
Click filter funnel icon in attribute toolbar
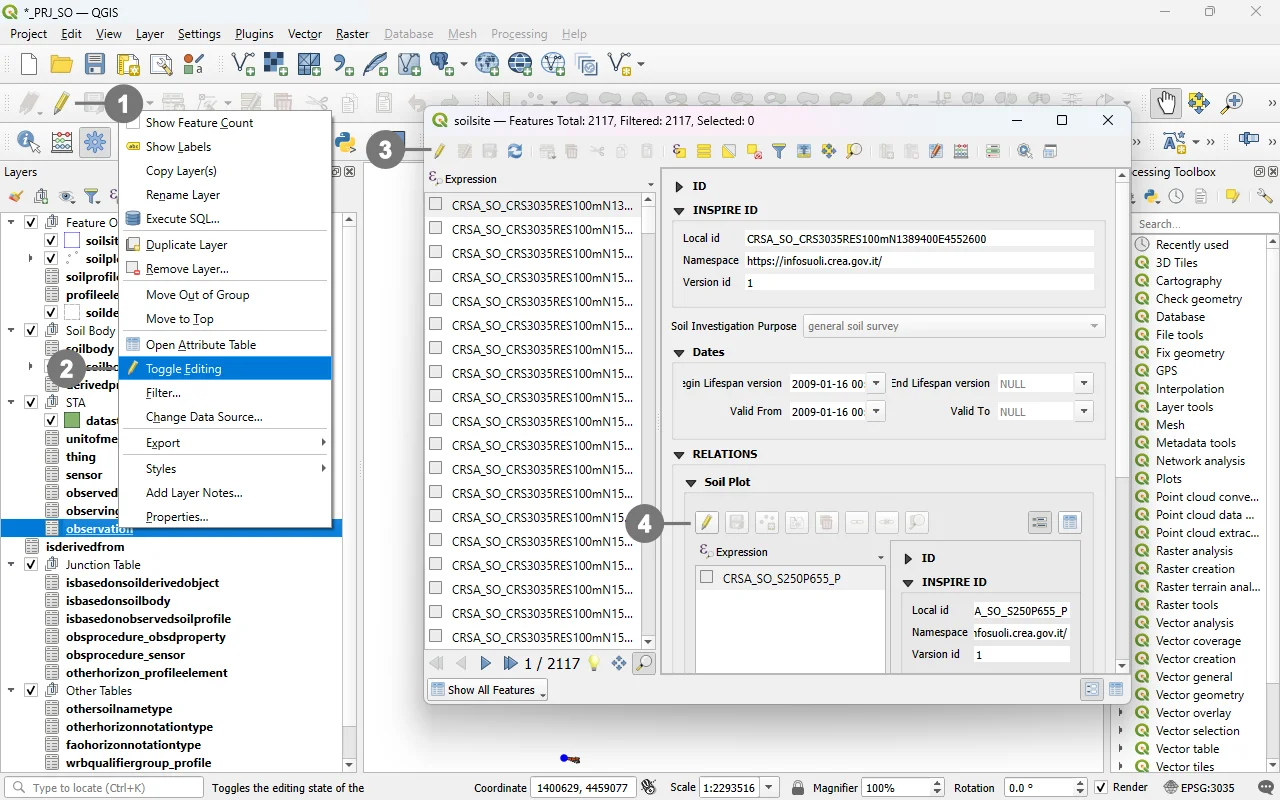[x=779, y=151]
